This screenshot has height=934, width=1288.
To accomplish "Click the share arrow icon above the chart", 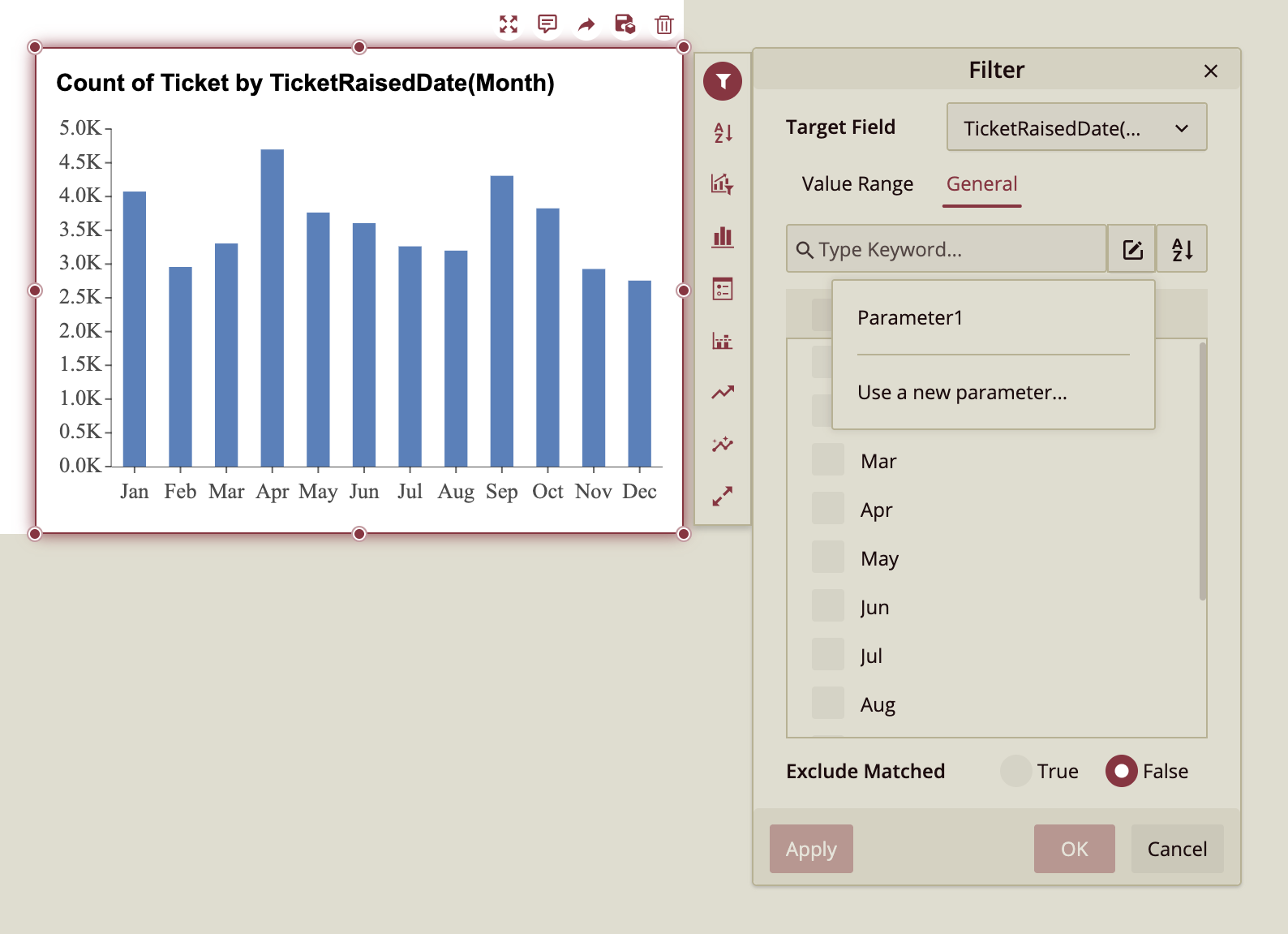I will pyautogui.click(x=586, y=24).
